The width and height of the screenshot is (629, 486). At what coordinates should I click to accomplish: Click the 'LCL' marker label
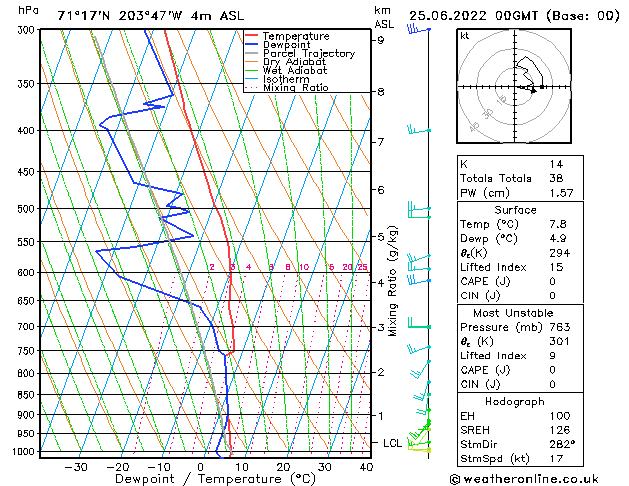click(392, 443)
